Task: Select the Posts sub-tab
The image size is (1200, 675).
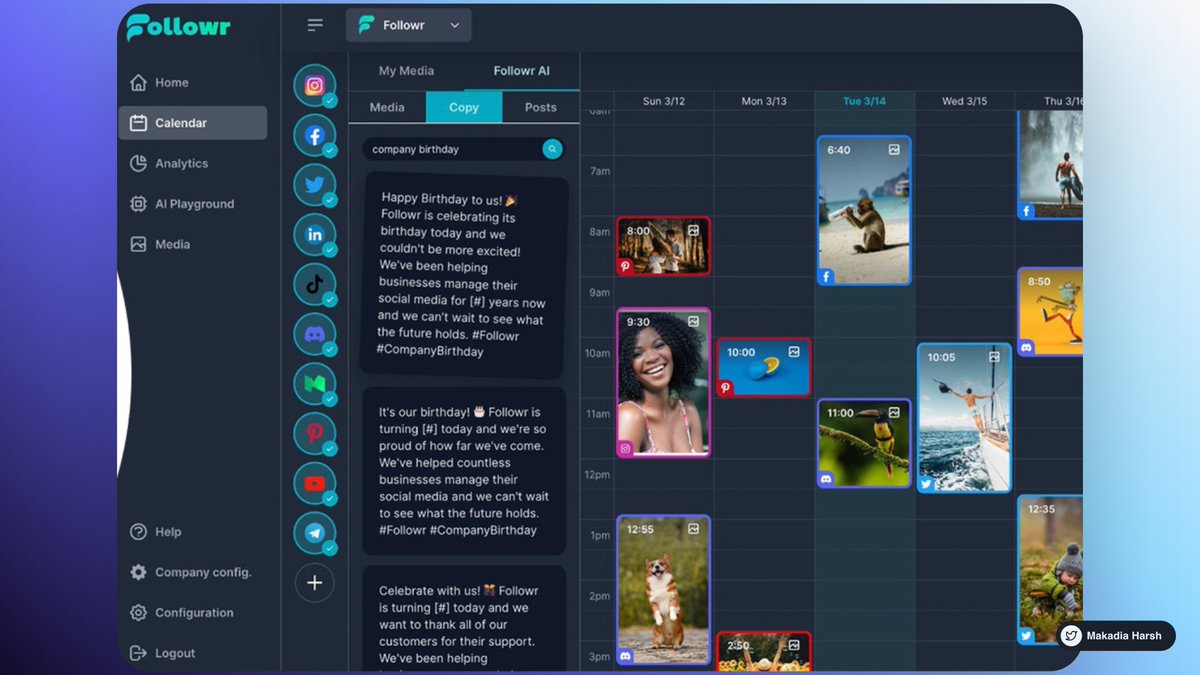Action: (x=541, y=107)
